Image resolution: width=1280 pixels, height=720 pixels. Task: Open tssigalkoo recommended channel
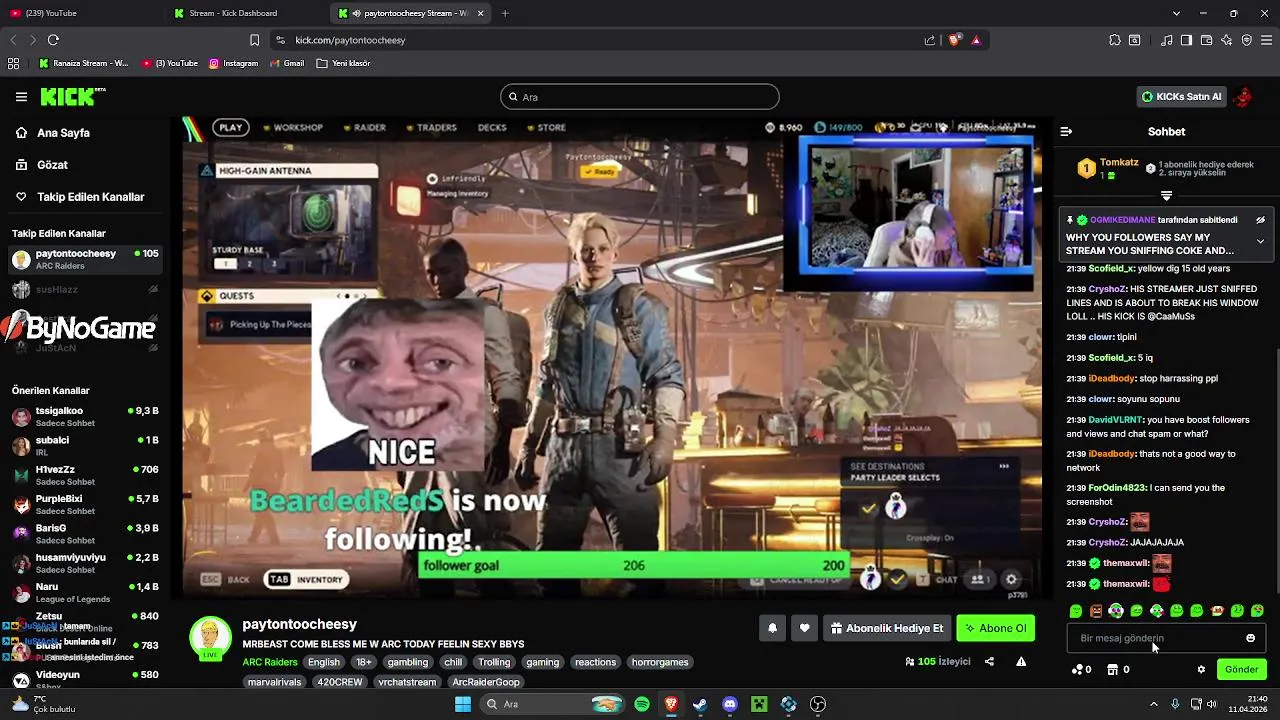point(85,416)
